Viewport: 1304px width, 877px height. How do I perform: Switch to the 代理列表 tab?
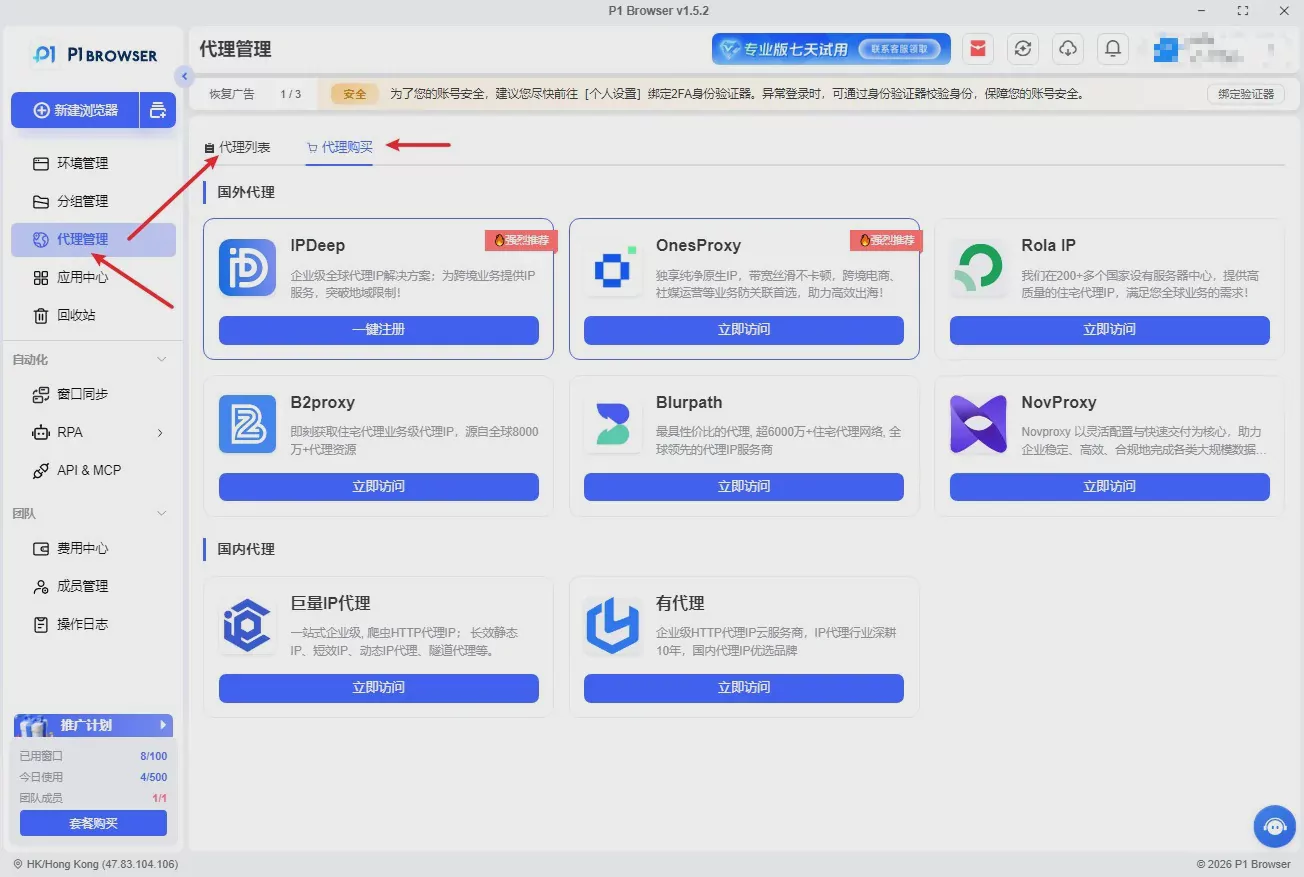[237, 147]
